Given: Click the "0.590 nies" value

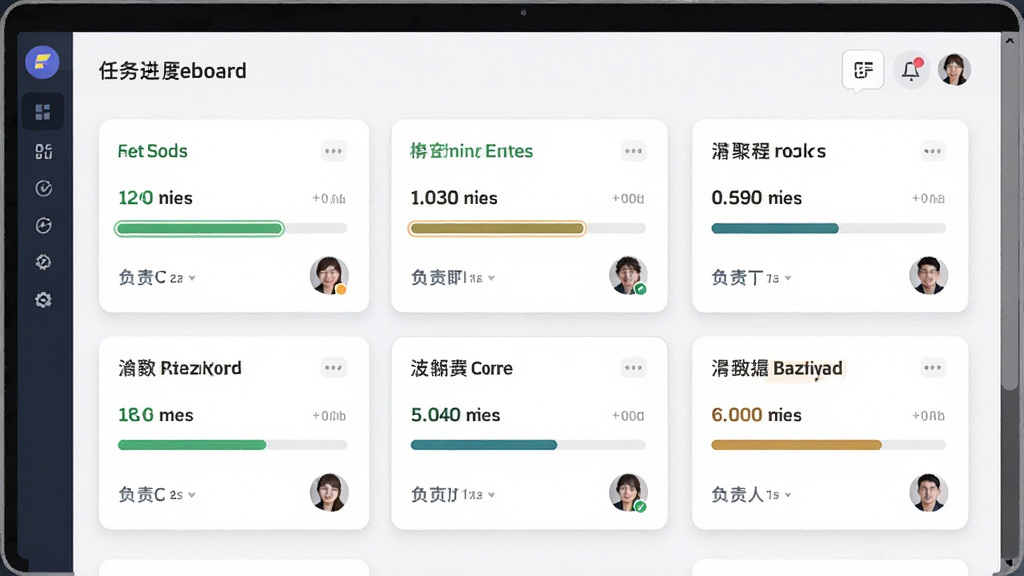Looking at the screenshot, I should point(756,198).
